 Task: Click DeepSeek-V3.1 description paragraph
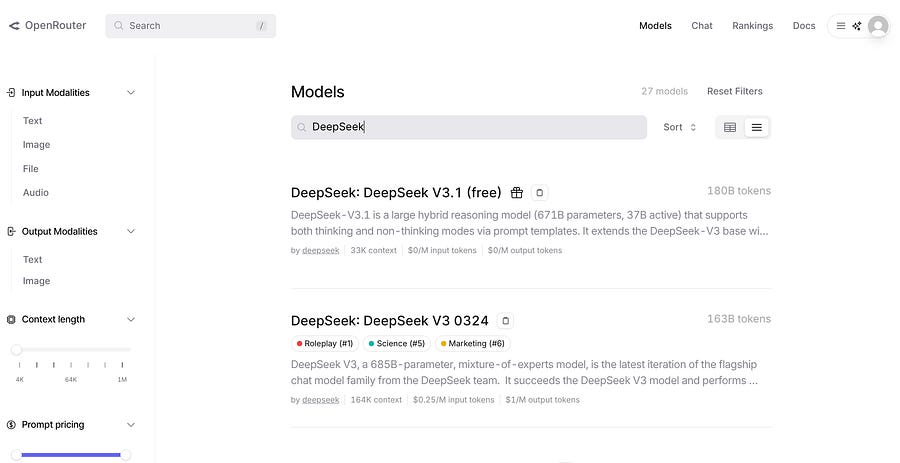(530, 223)
